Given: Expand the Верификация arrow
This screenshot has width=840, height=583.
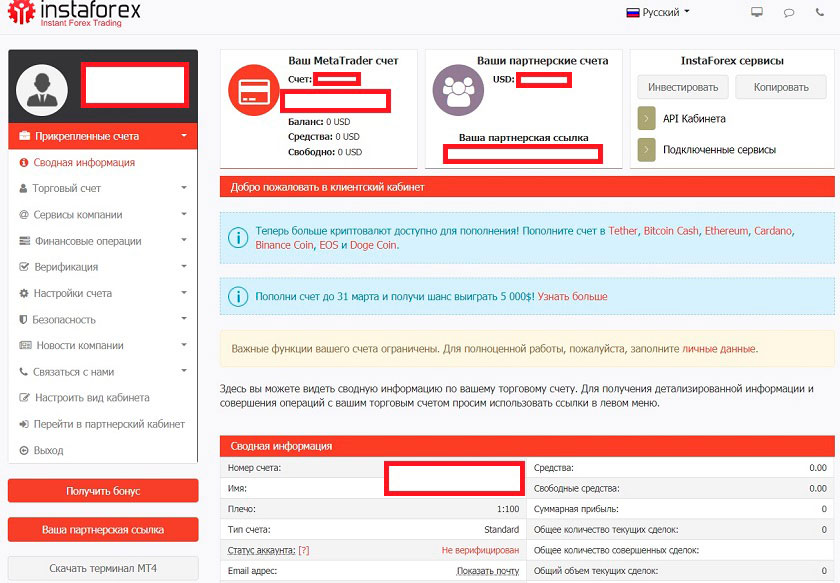Looking at the screenshot, I should [x=184, y=266].
